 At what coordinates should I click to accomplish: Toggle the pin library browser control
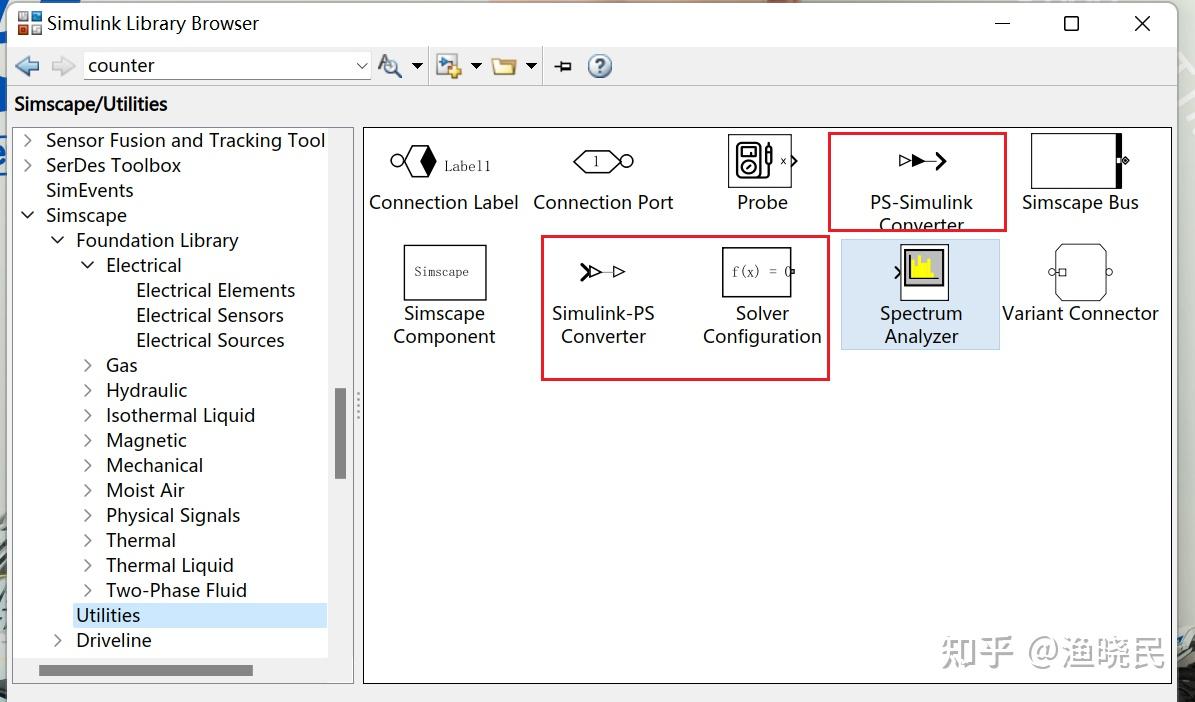coord(562,65)
